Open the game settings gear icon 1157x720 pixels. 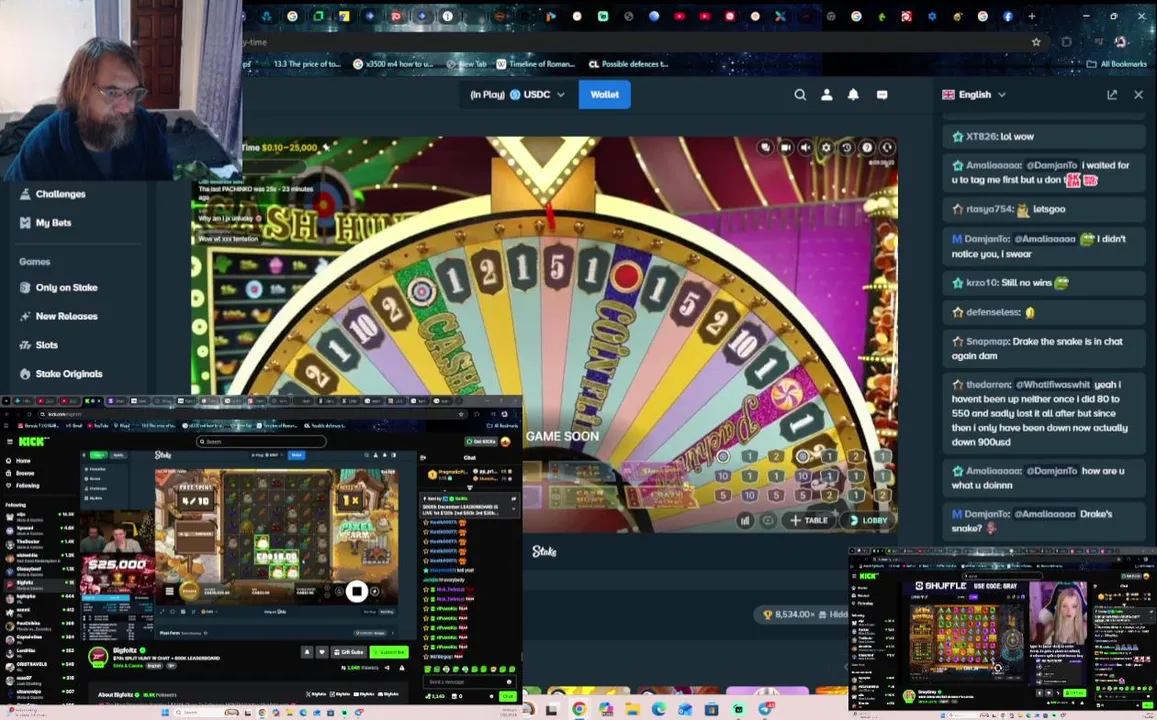click(826, 148)
